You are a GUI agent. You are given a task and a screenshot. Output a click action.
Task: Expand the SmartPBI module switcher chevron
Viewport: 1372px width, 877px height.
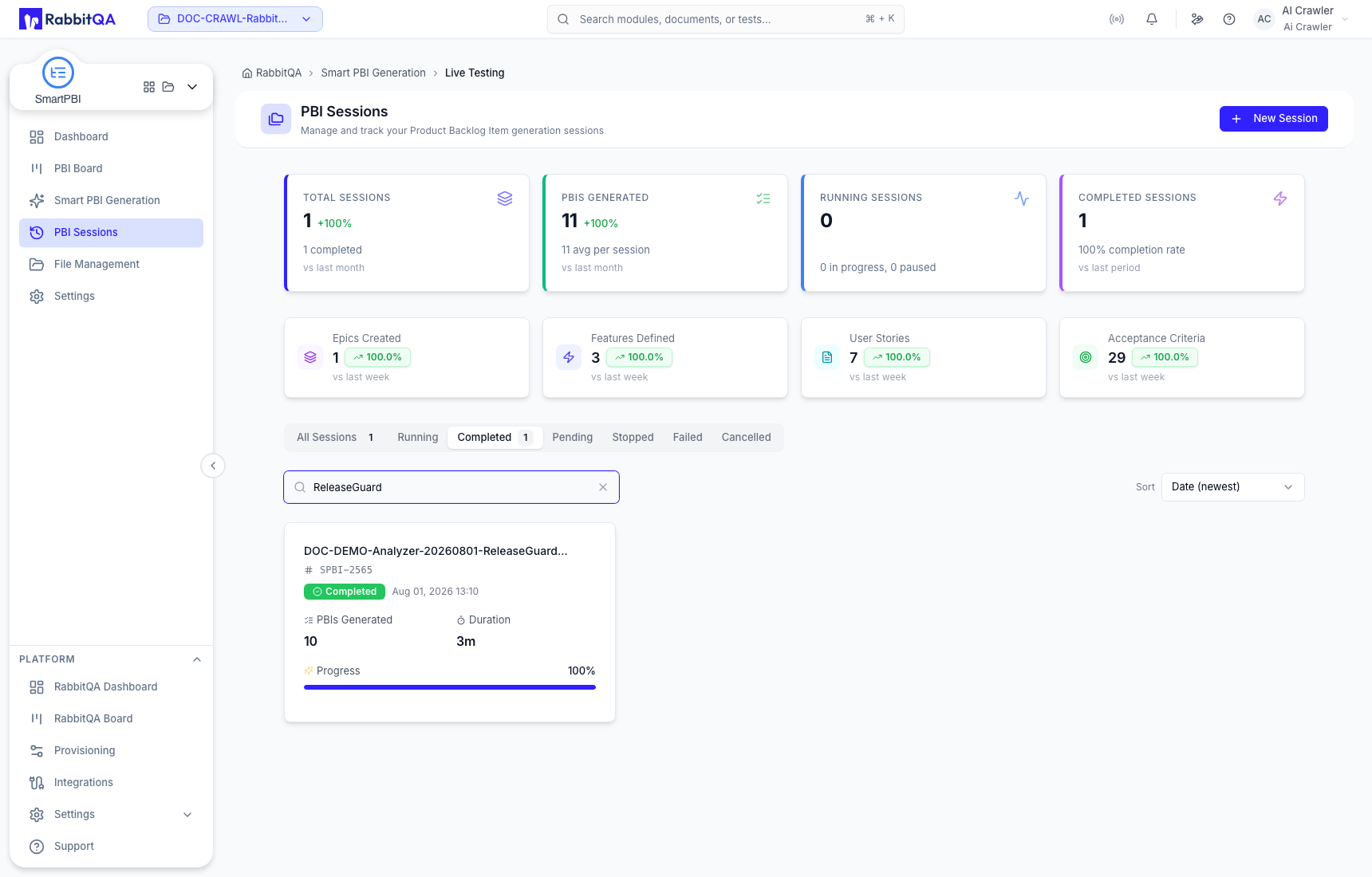tap(192, 87)
